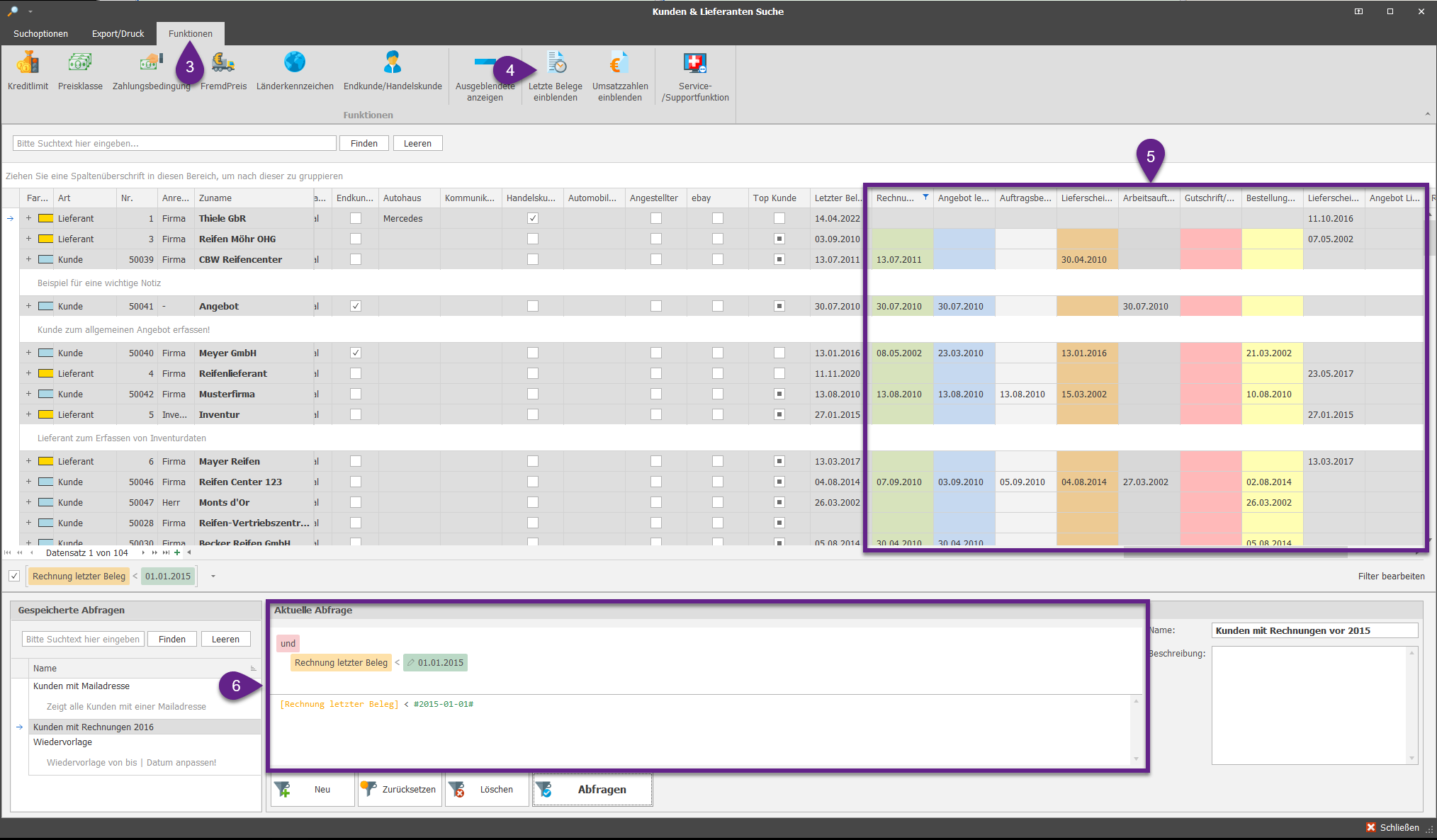Viewport: 1437px width, 840px height.
Task: Toggle Top Kunde checkbox for Musterfirma
Action: click(779, 394)
